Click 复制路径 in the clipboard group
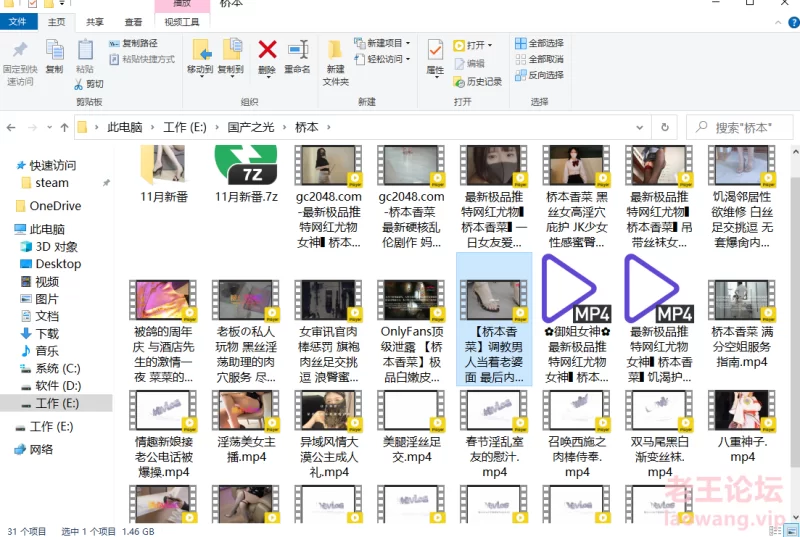This screenshot has width=800, height=537. [x=133, y=43]
